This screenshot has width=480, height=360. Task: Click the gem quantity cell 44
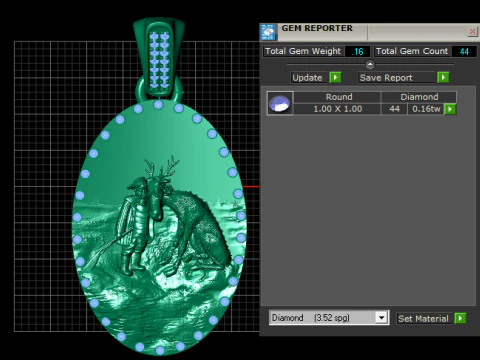(394, 109)
